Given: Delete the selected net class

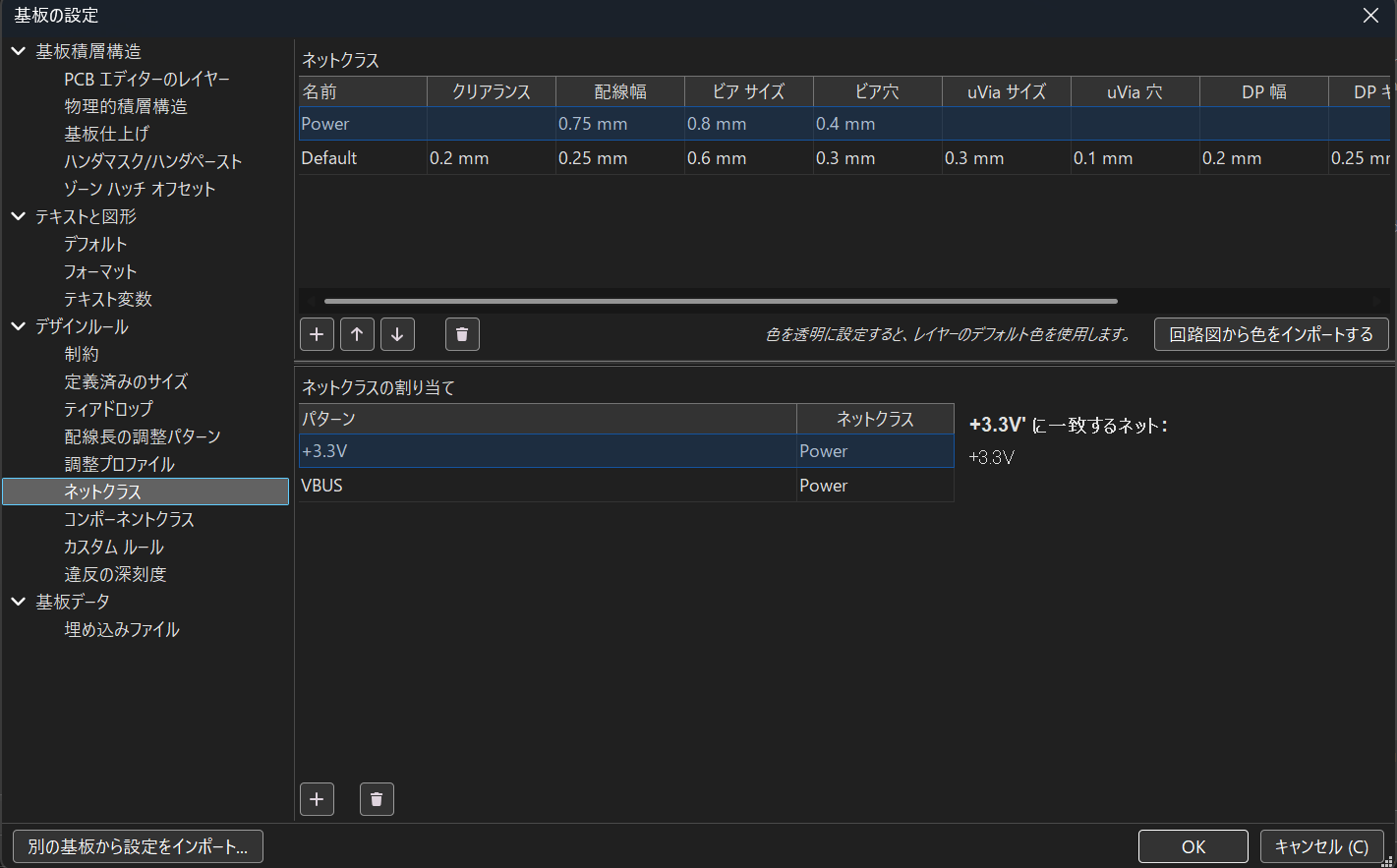Looking at the screenshot, I should (x=462, y=334).
